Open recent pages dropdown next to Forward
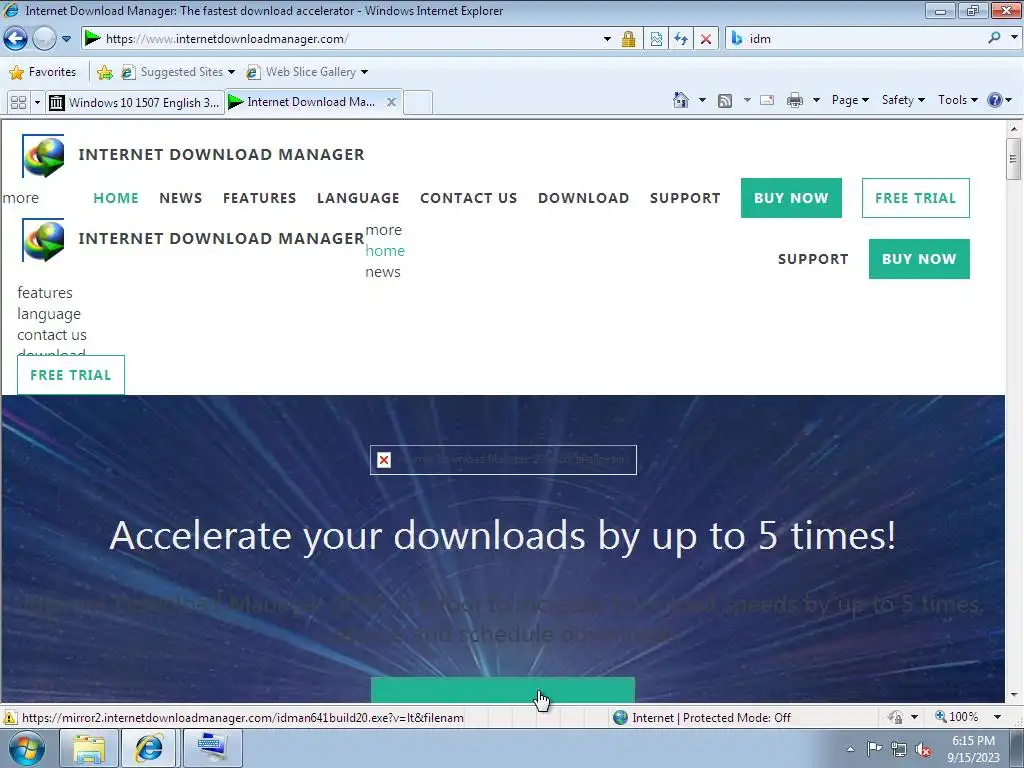The width and height of the screenshot is (1024, 768). click(x=66, y=39)
